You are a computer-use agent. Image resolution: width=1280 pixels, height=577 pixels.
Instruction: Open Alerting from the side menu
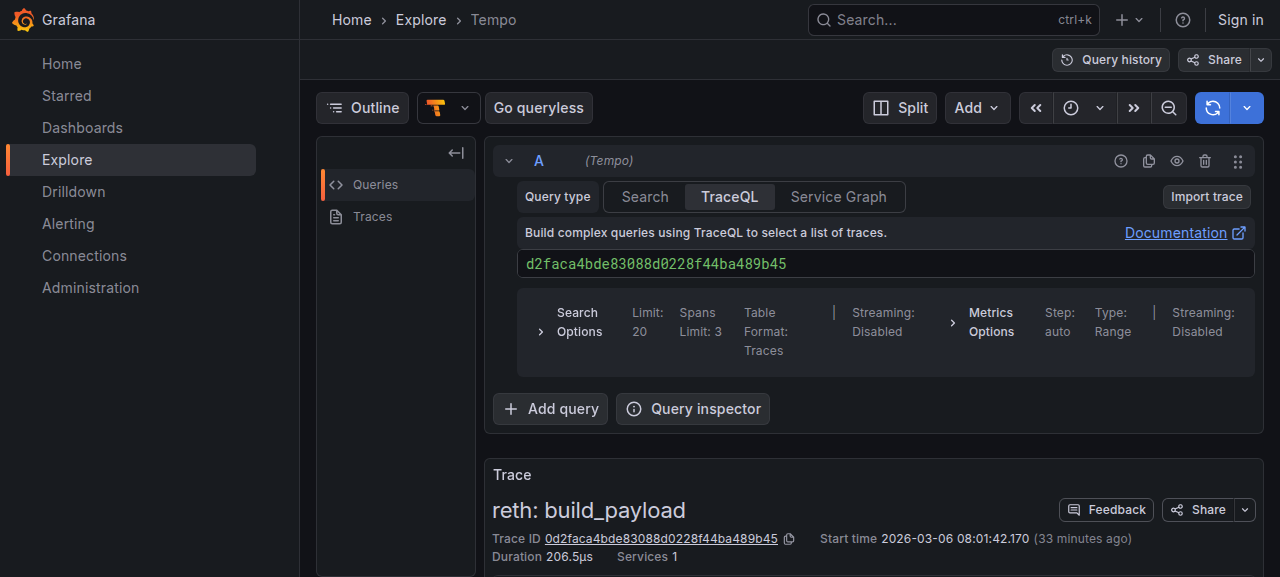point(68,224)
